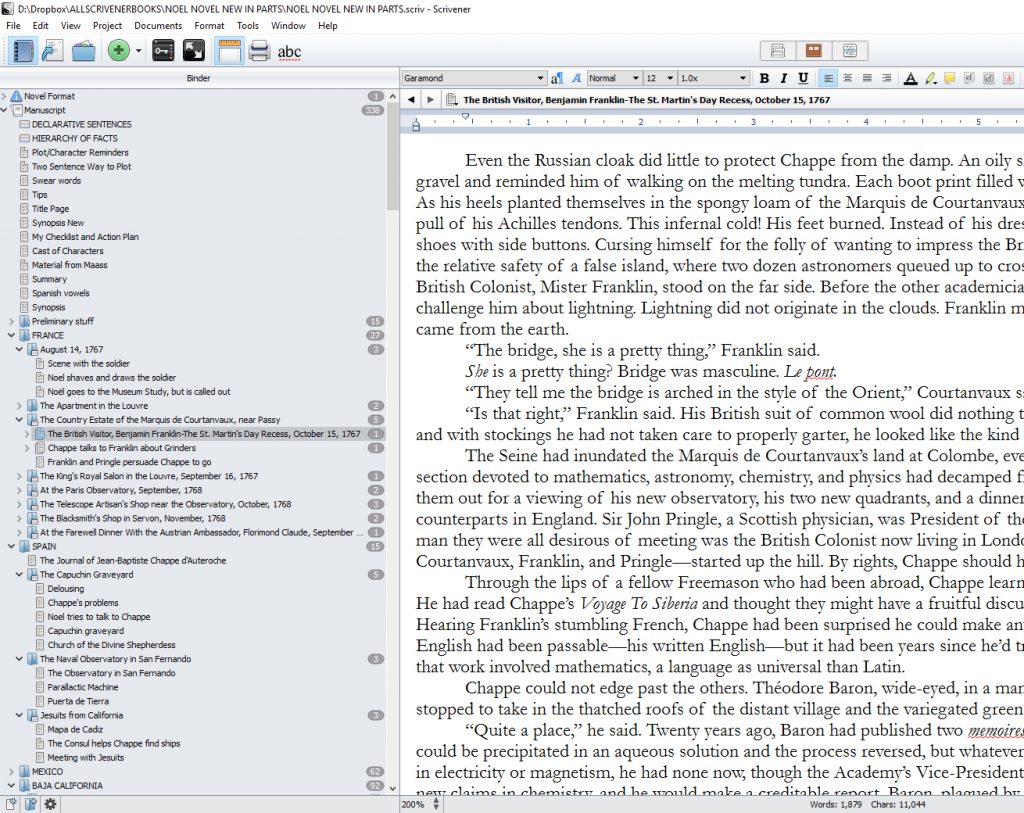Viewport: 1024px width, 813px height.
Task: Switch to Corkboard view mode
Action: (x=814, y=51)
